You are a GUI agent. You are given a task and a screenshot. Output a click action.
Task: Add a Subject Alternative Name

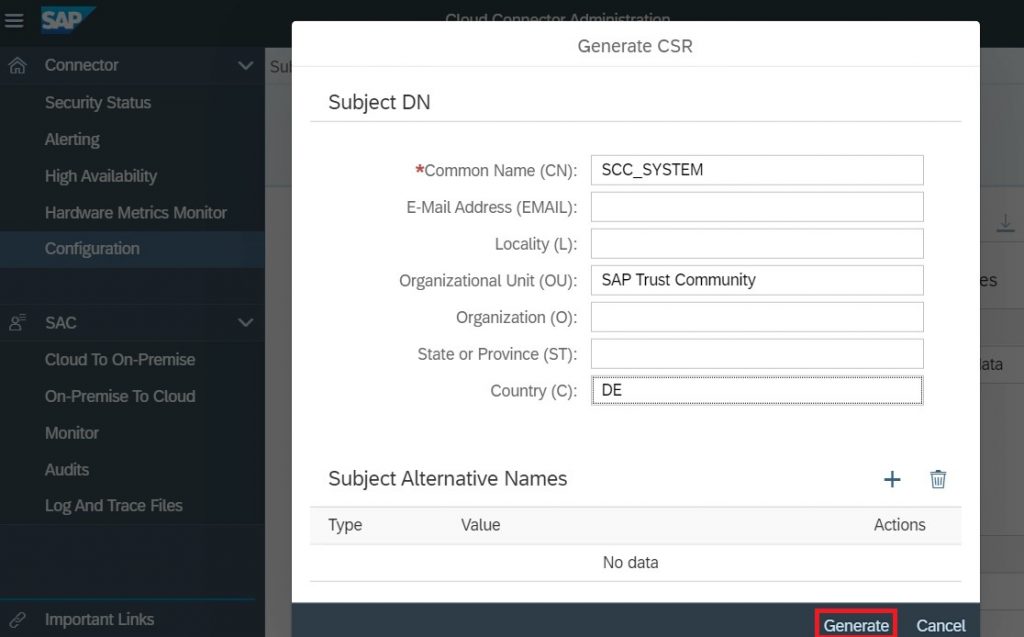click(x=892, y=480)
